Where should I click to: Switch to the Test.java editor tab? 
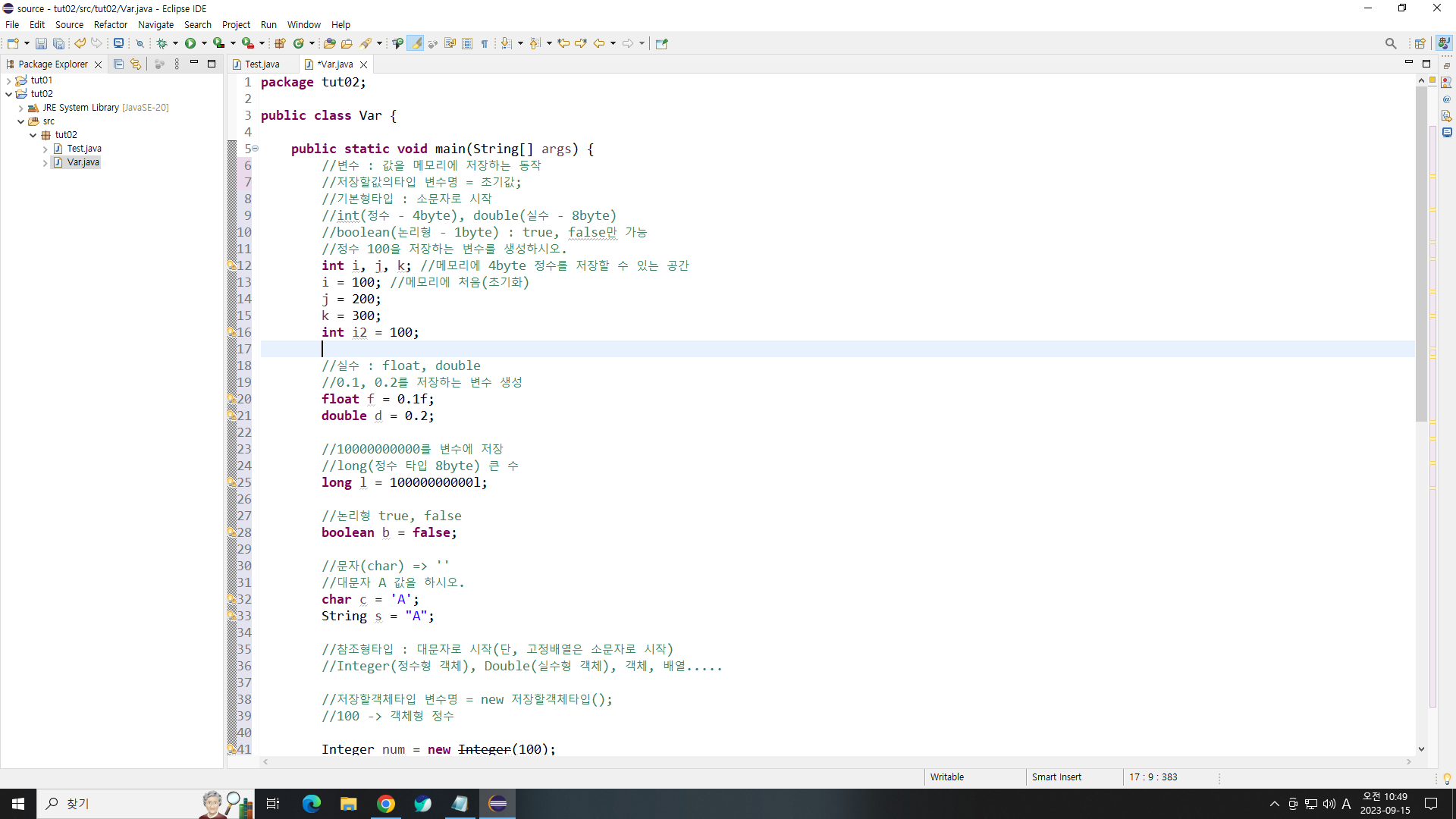point(262,64)
